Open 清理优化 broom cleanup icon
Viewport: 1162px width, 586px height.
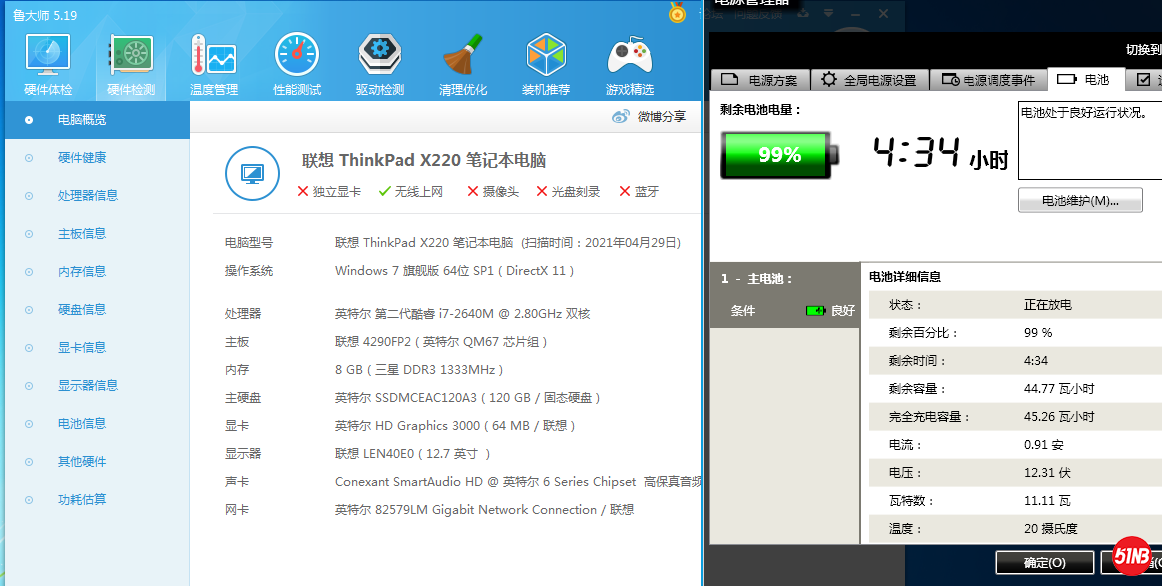pos(463,56)
